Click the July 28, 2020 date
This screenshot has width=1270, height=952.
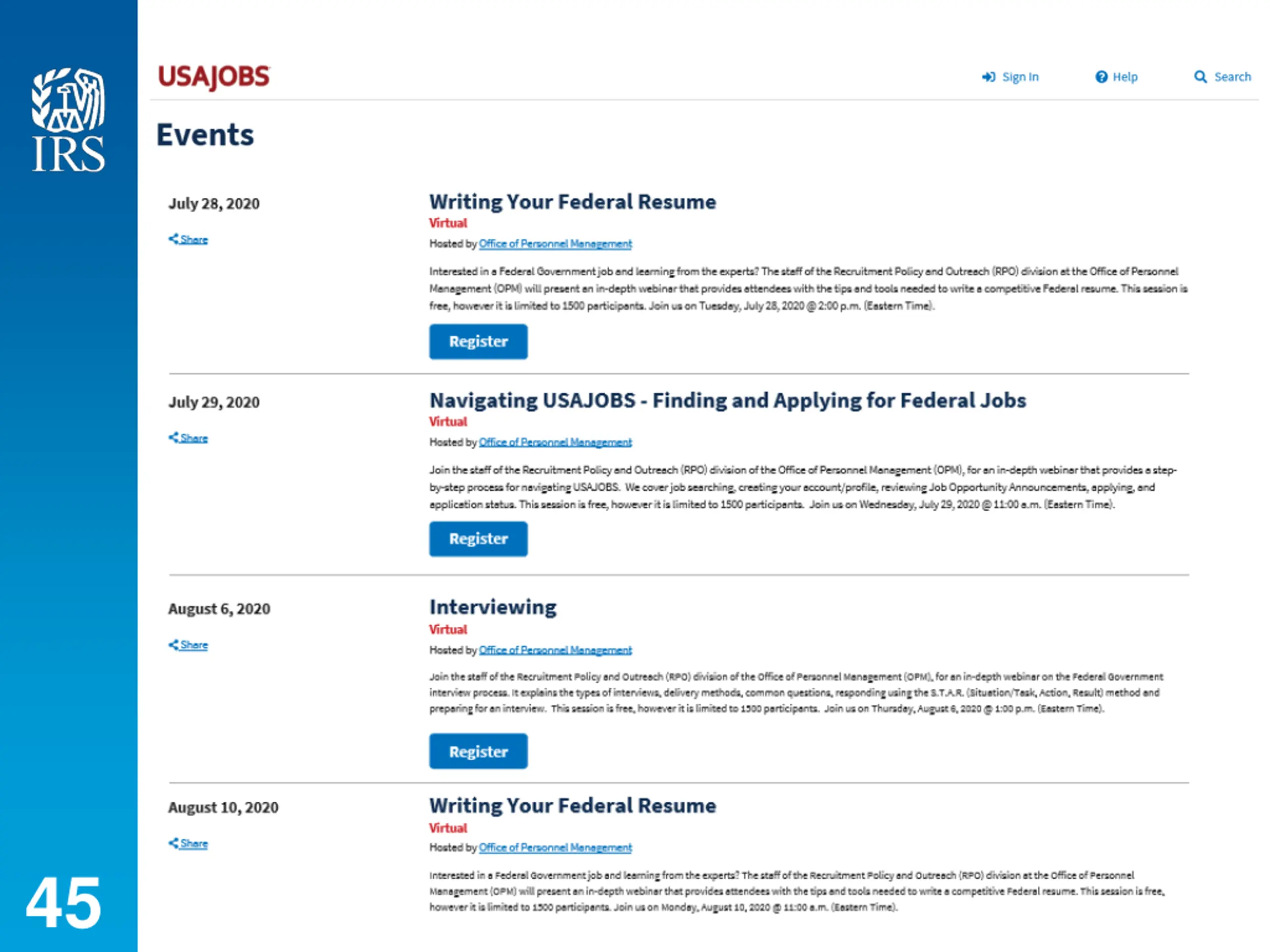click(x=214, y=204)
